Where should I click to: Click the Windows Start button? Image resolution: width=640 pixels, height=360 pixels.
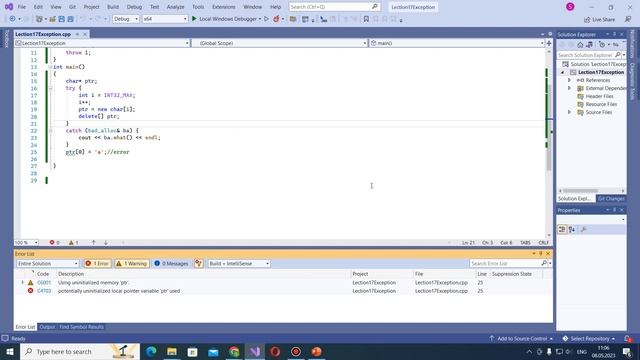(x=10, y=351)
